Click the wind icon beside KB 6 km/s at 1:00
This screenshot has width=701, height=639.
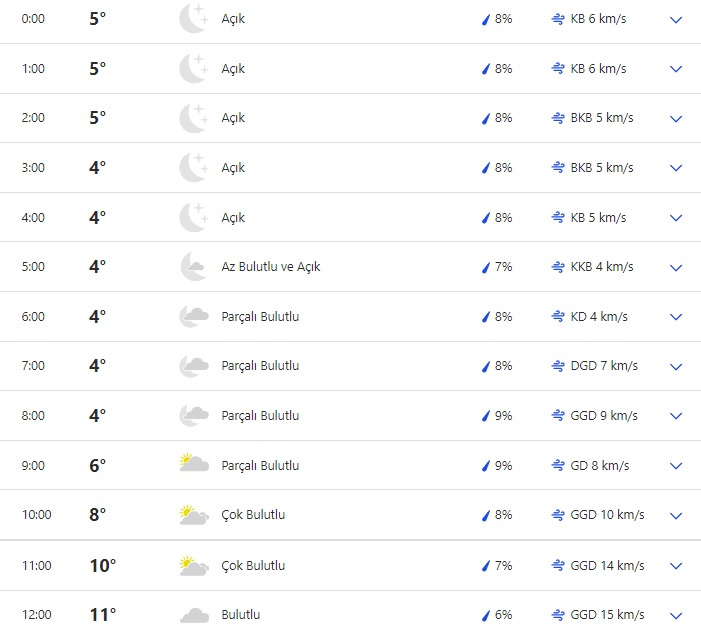coord(558,69)
